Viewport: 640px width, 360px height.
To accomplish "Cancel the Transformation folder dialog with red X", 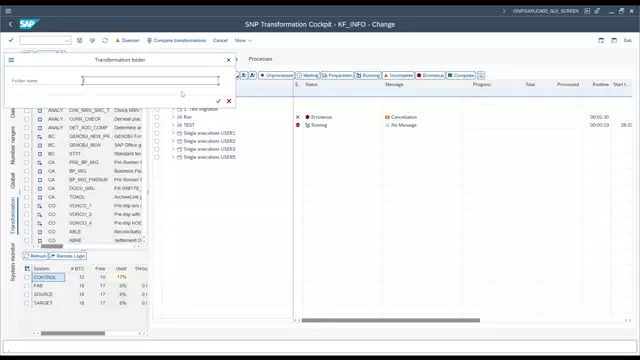I will tap(229, 101).
